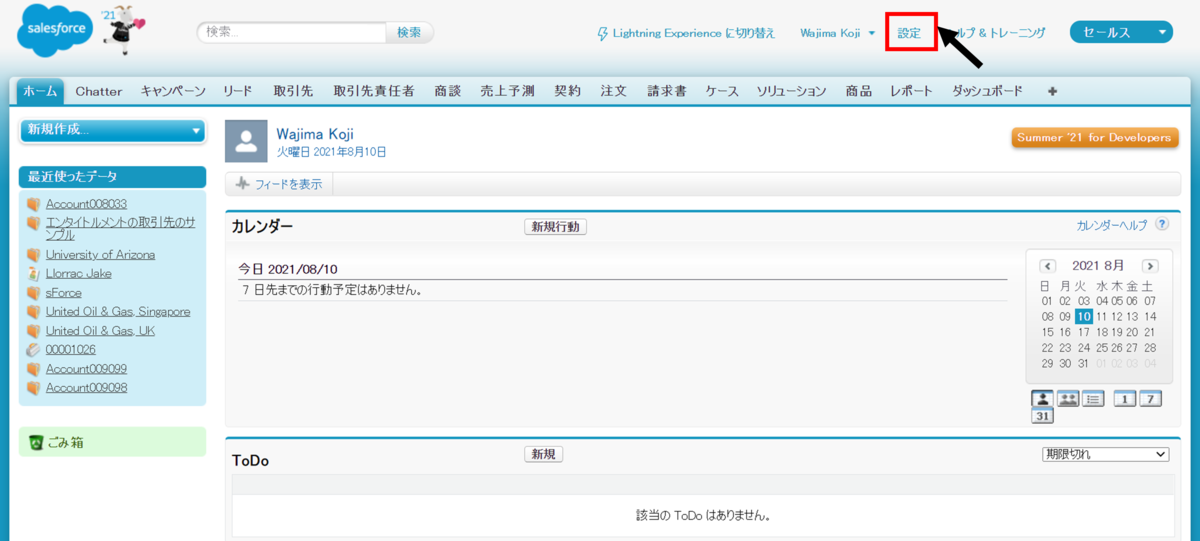
Task: Open the 取引先 tab
Action: (293, 91)
